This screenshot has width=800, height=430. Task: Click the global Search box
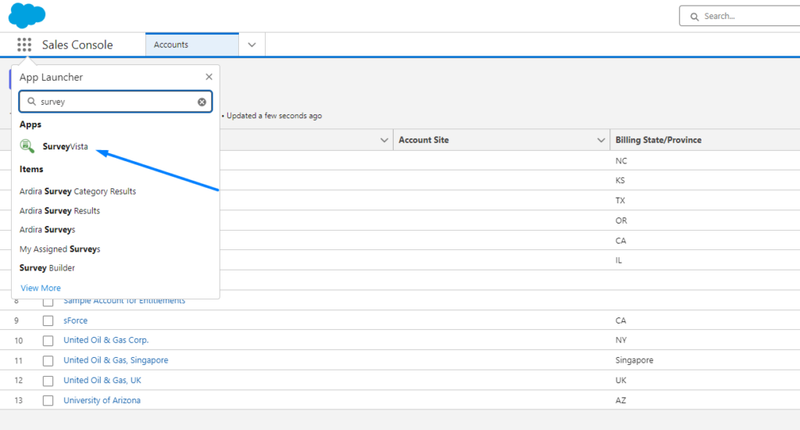[740, 16]
